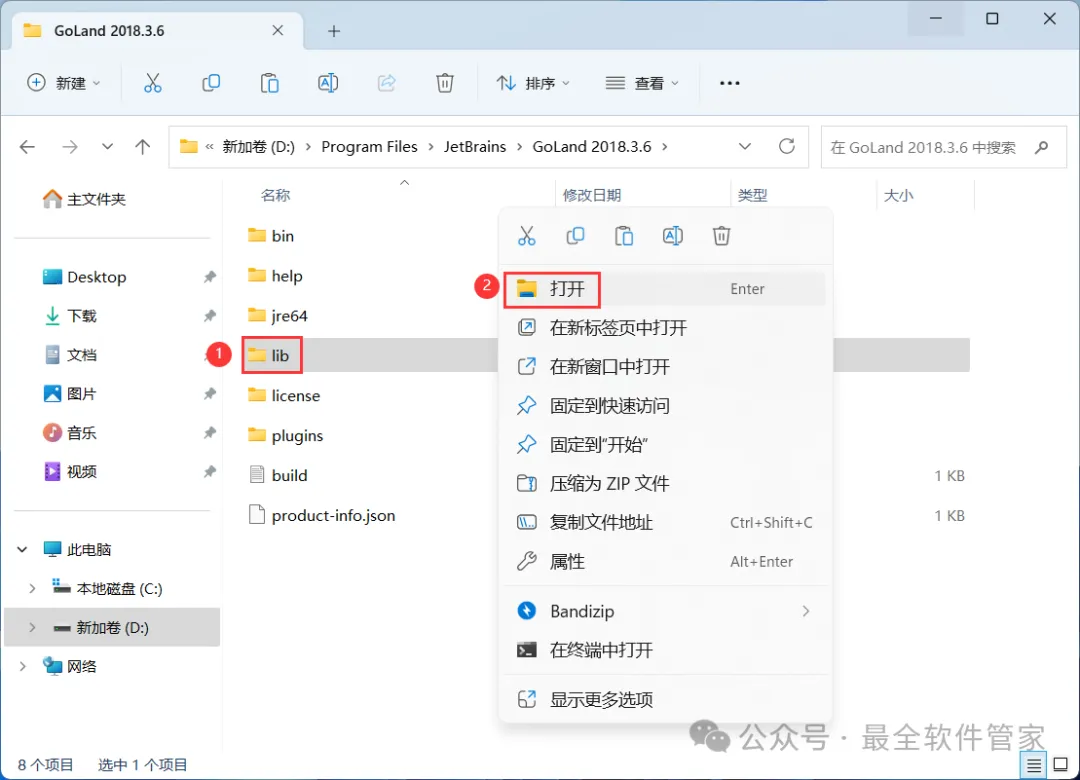The height and width of the screenshot is (780, 1080).
Task: Select 打开 in the context menu
Action: (665, 289)
